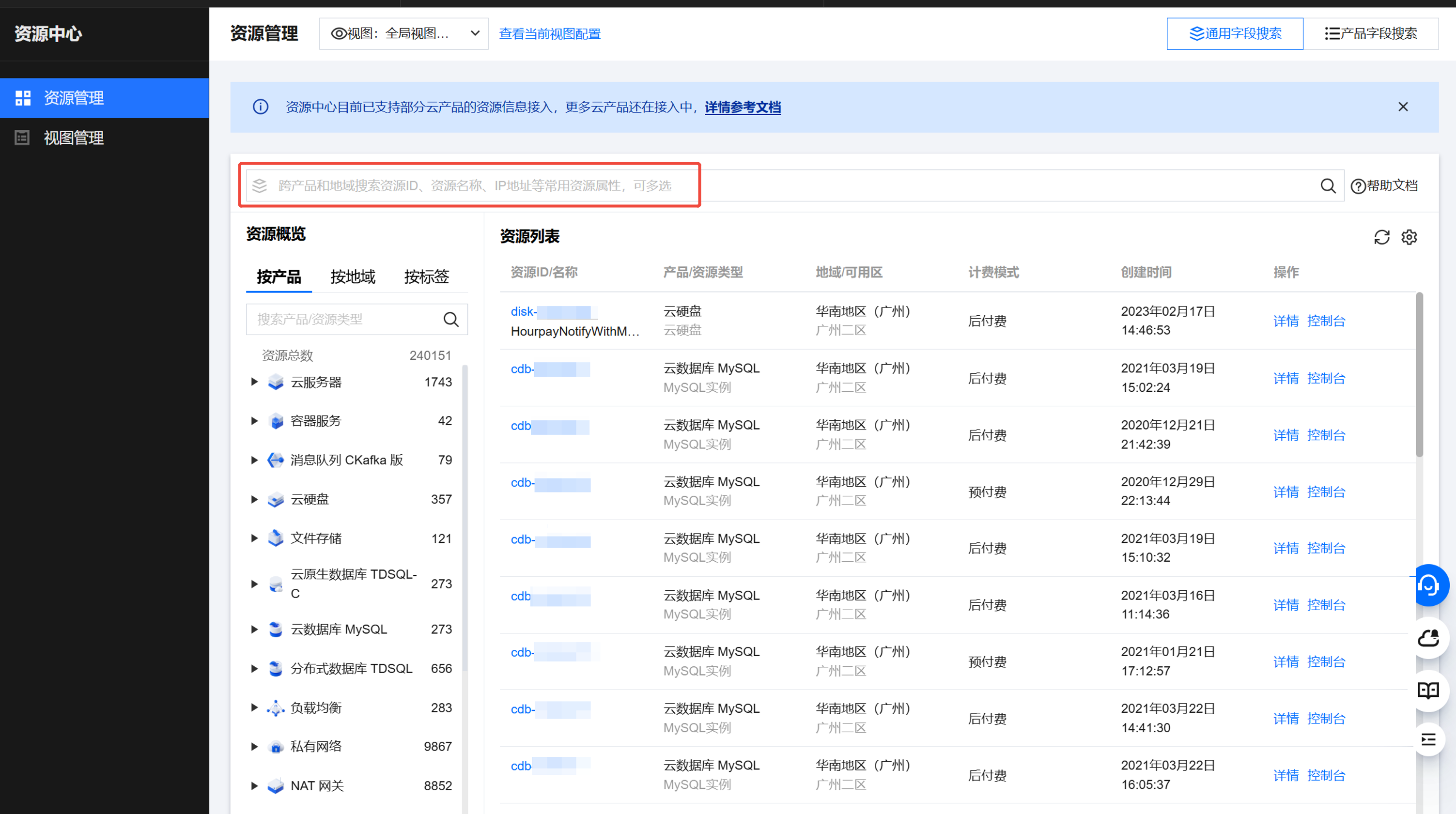Click the floating menu list icon
This screenshot has width=1456, height=814.
(1429, 740)
